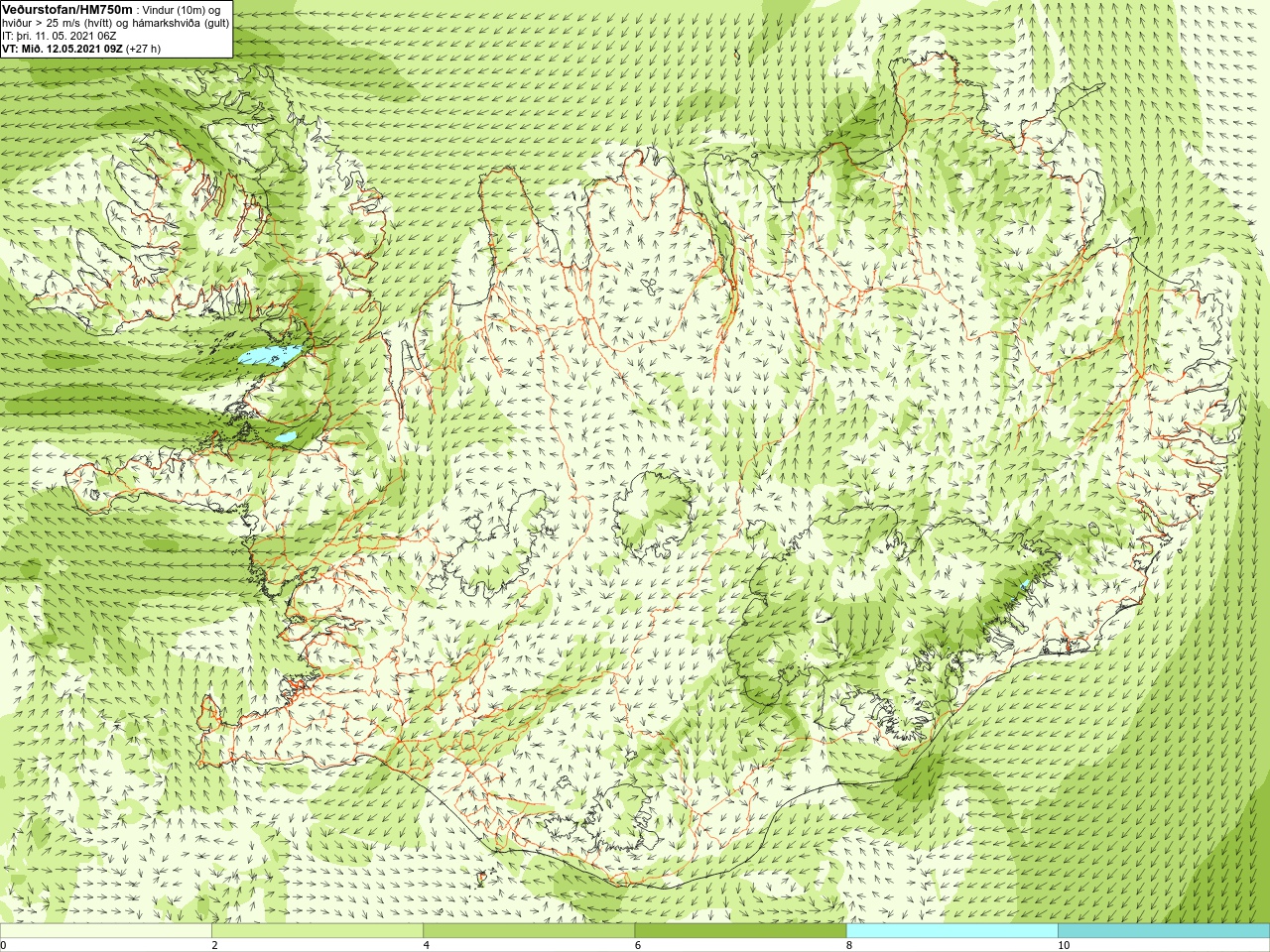This screenshot has height=952, width=1270.
Task: Click the 'Vindur (10m) og' label
Action: (x=183, y=10)
